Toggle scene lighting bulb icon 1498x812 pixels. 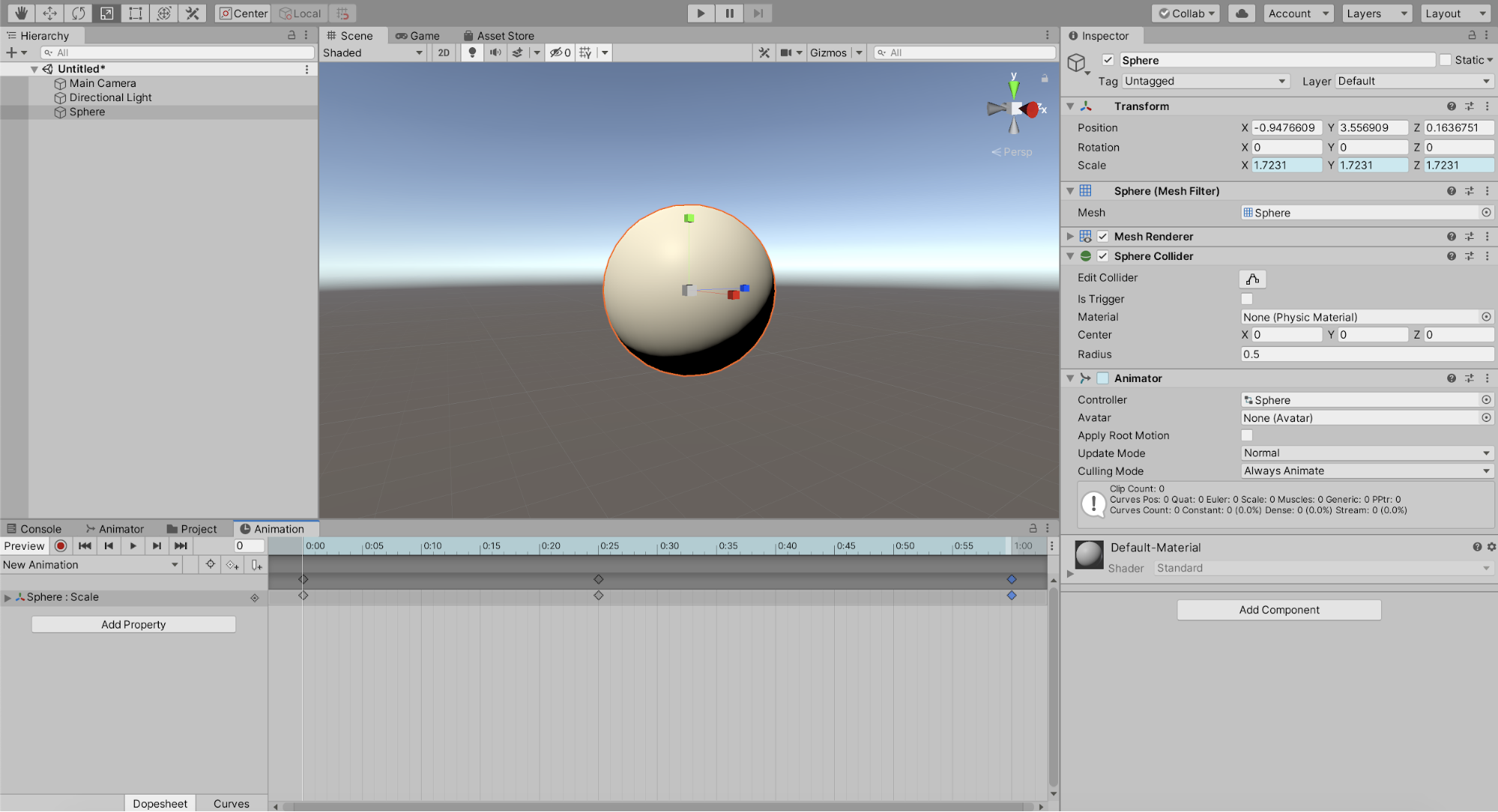472,52
